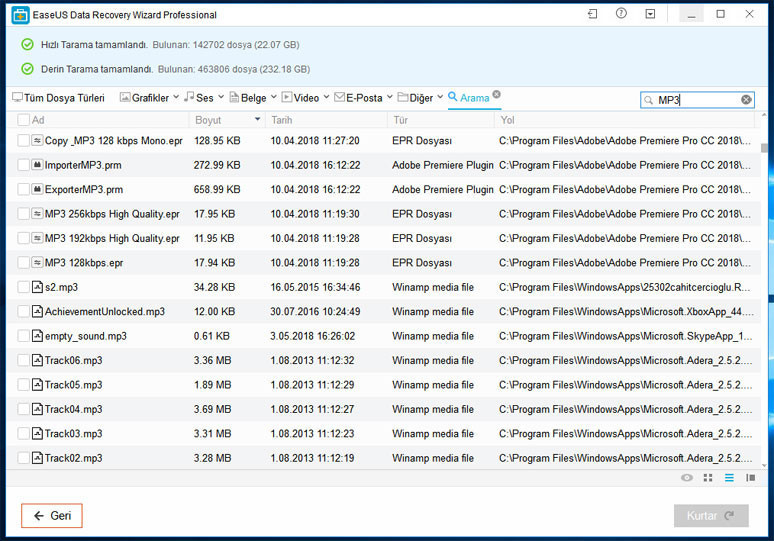Click file icon of Track02.mp3
Viewport: 774px width, 541px height.
pyautogui.click(x=37, y=458)
